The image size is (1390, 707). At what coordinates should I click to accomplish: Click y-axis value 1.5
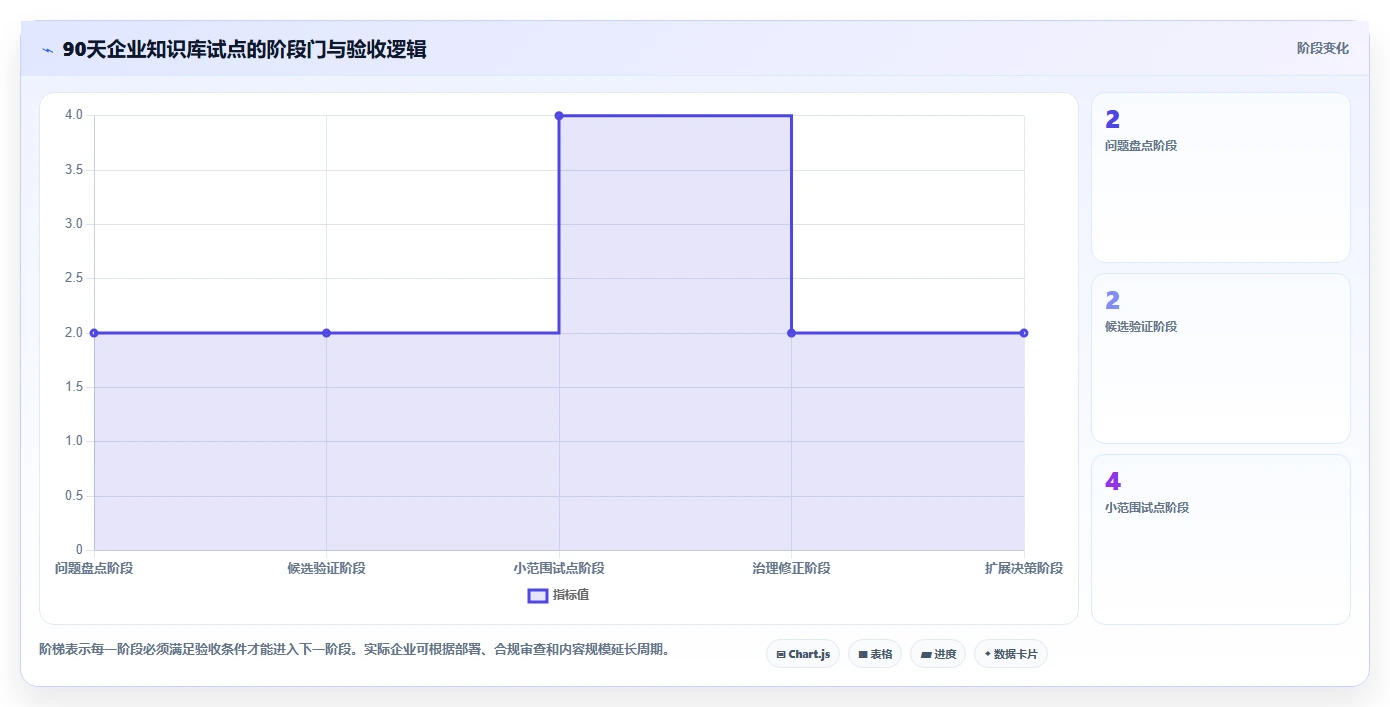(74, 387)
